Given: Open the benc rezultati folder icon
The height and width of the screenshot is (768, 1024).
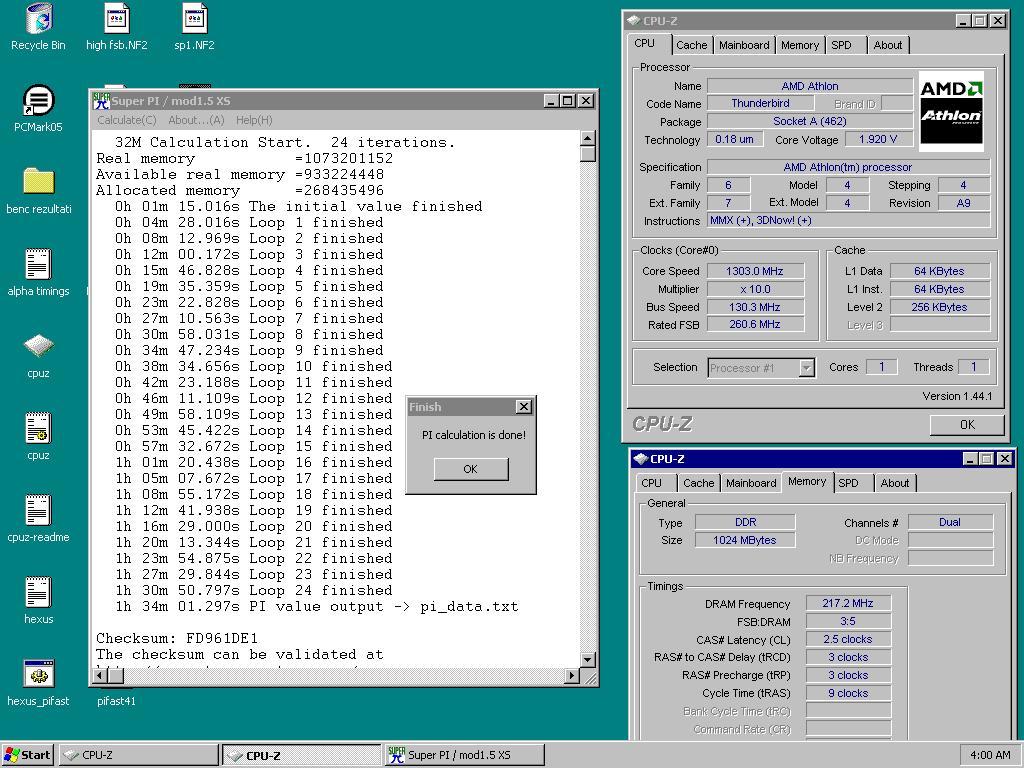Looking at the screenshot, I should pos(39,182).
